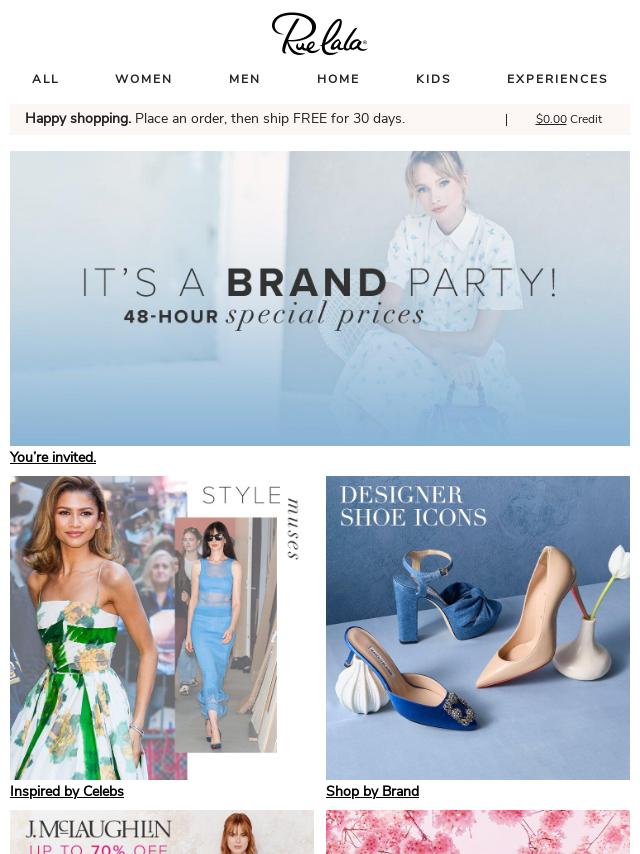The width and height of the screenshot is (640, 854).
Task: Click the 48-hour special prices text
Action: [274, 315]
